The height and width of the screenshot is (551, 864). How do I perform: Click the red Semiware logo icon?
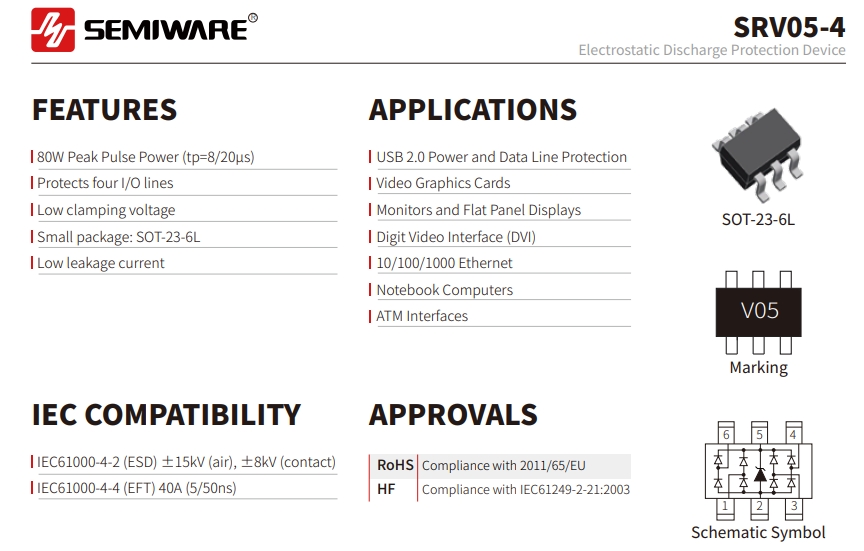tap(53, 30)
